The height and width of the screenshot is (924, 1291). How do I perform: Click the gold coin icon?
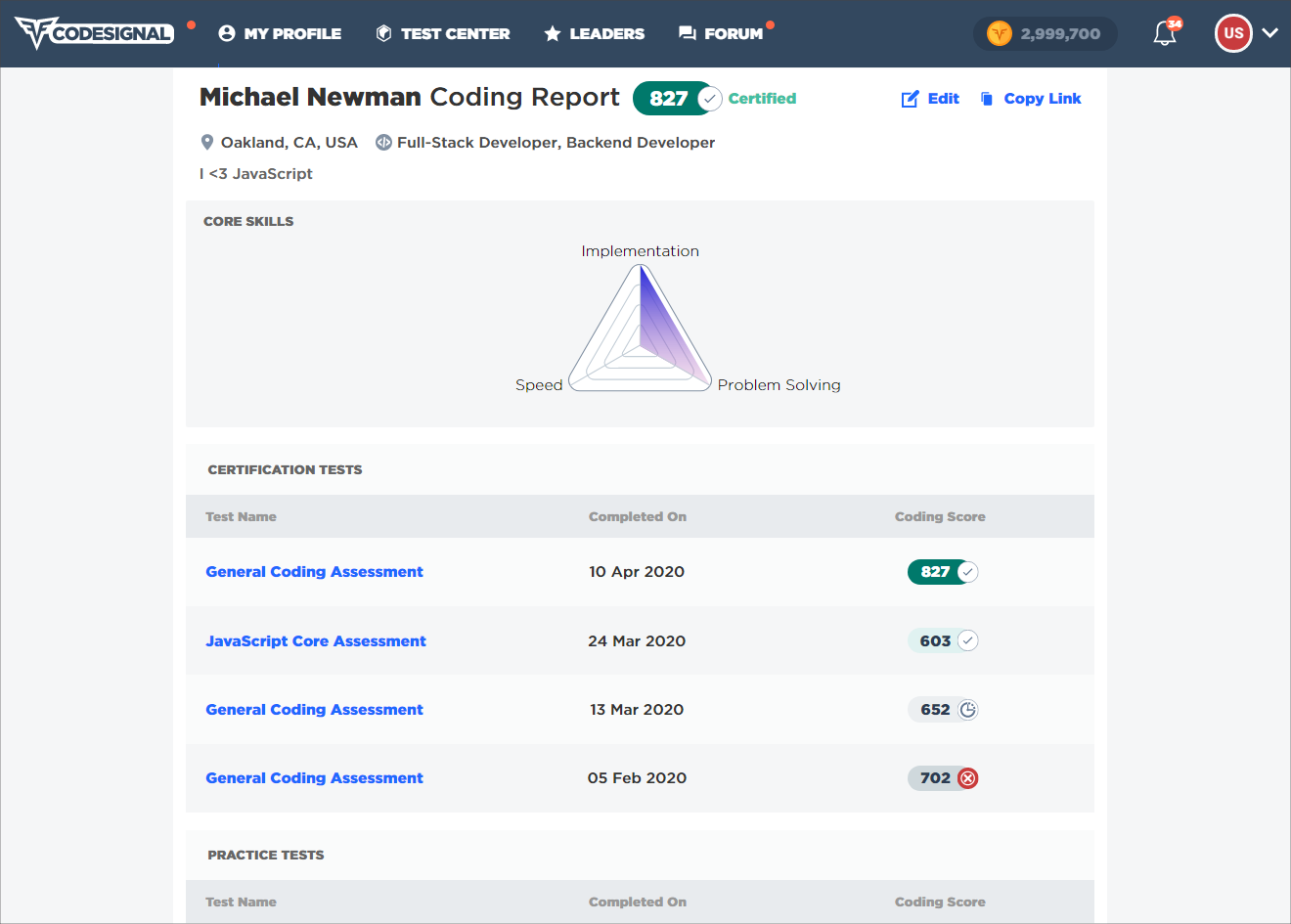(x=1000, y=34)
